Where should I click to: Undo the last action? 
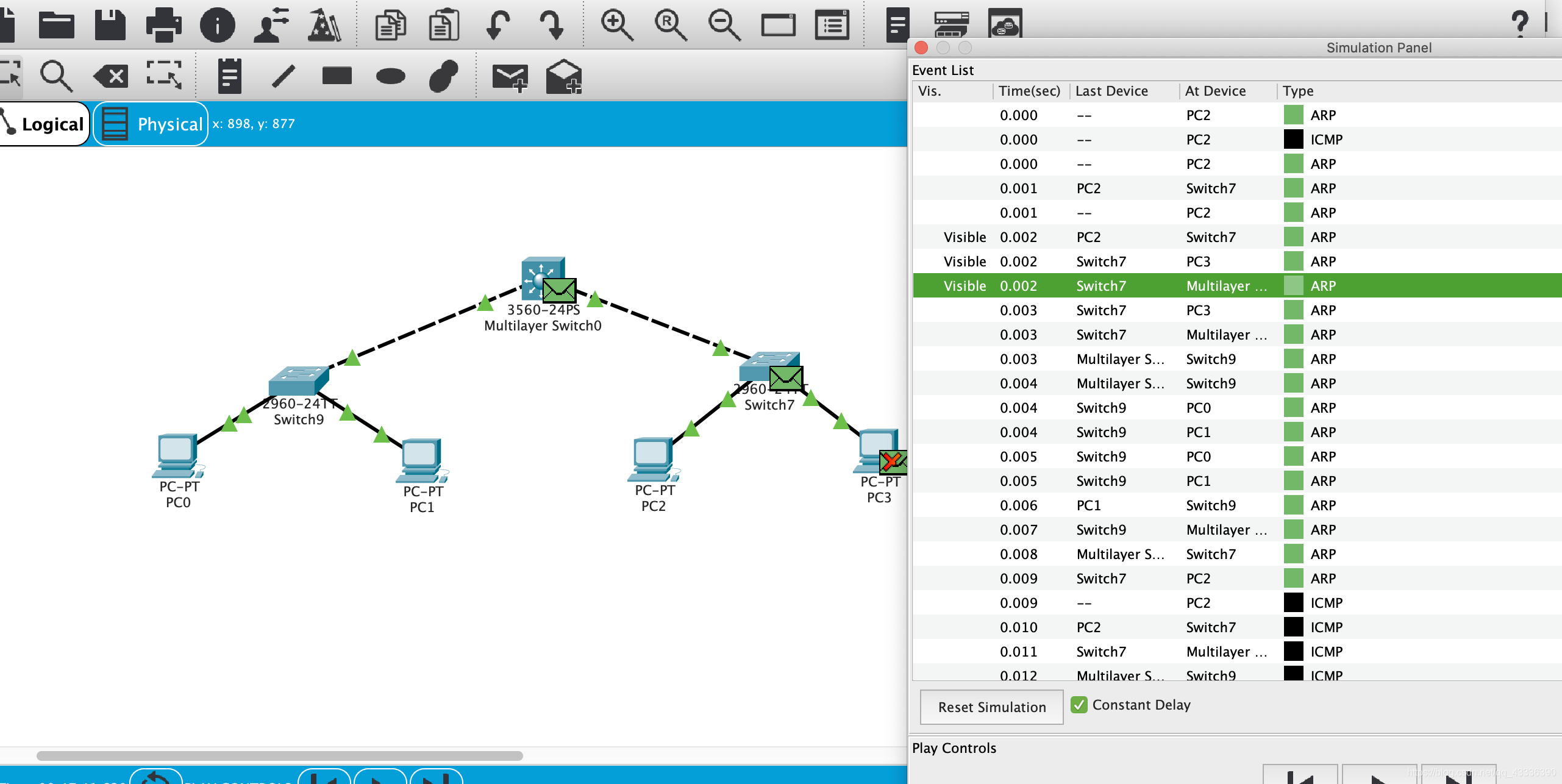click(x=497, y=25)
